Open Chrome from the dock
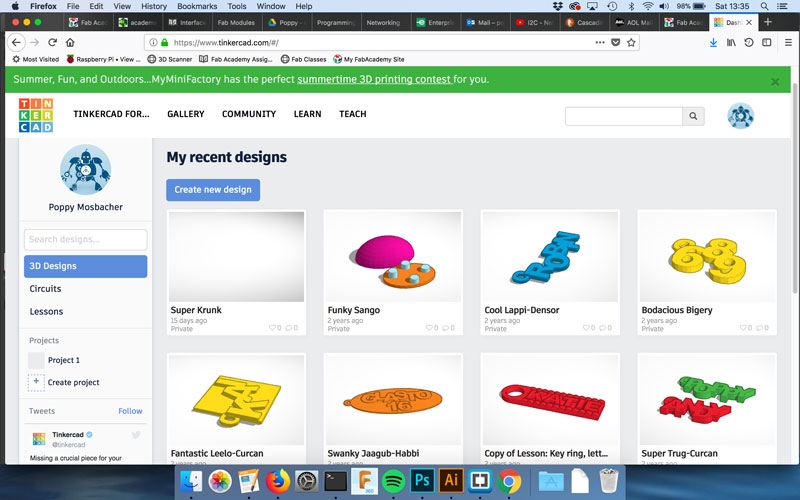800x500 pixels. (509, 481)
